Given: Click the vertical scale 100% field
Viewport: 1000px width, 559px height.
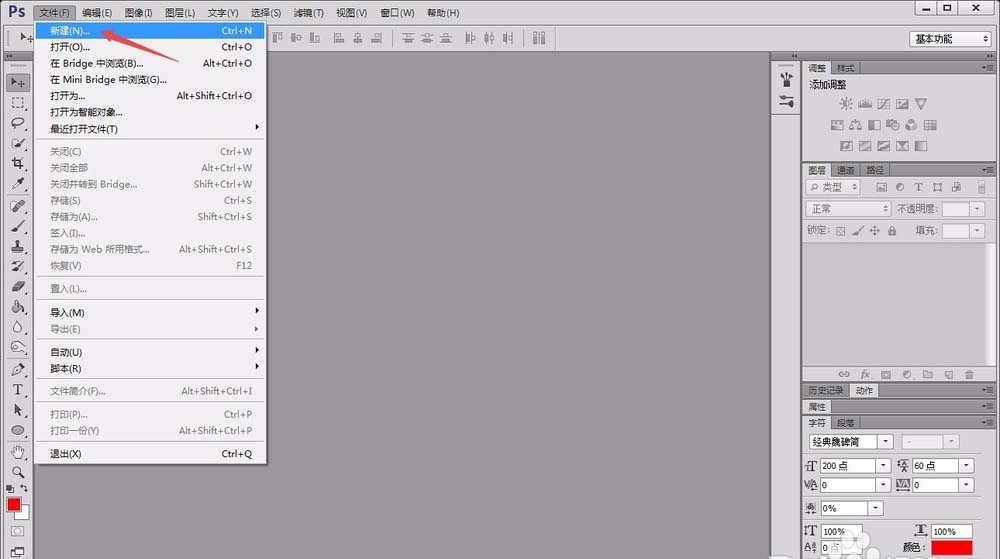Looking at the screenshot, I should tap(841, 531).
